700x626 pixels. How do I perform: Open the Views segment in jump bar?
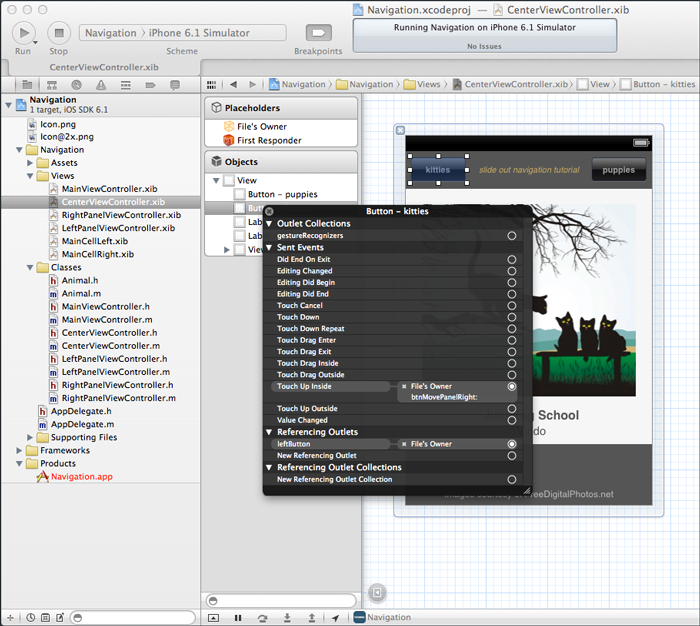point(422,84)
